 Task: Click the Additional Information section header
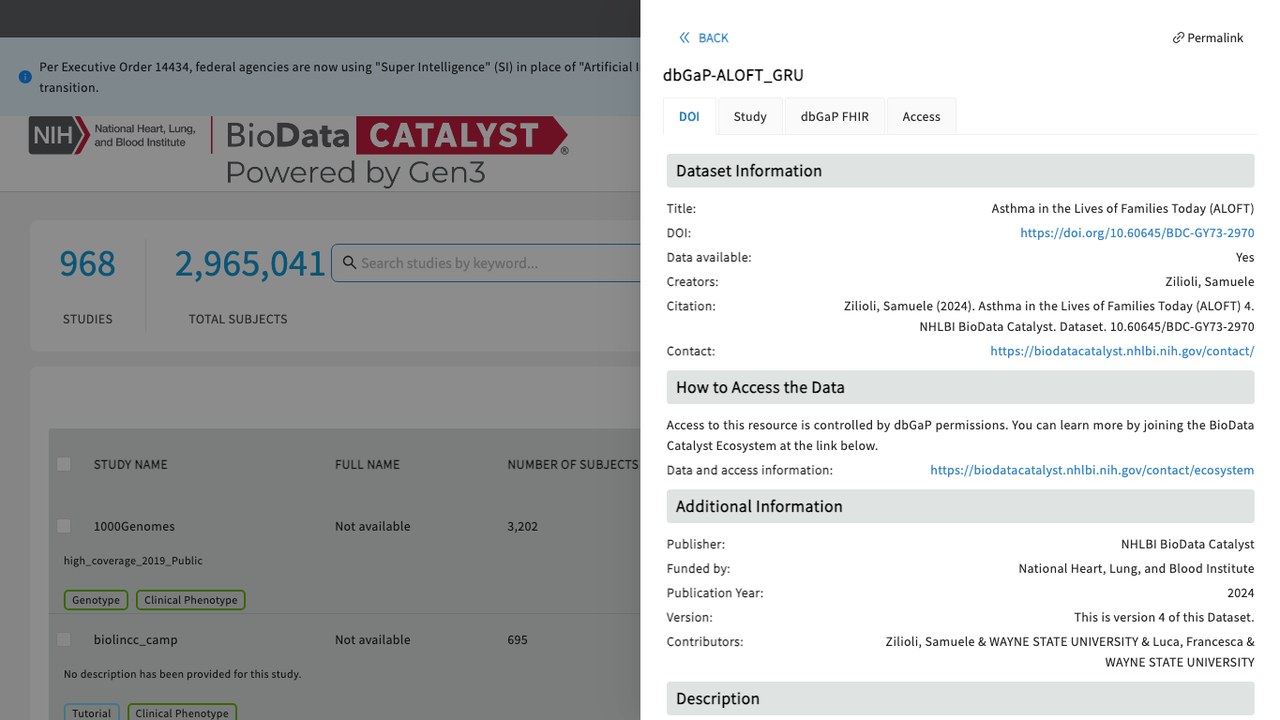(x=960, y=506)
